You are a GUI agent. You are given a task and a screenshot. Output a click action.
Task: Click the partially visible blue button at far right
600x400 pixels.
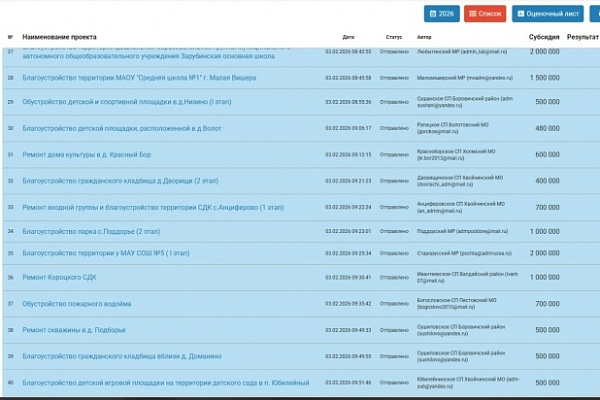coord(596,14)
